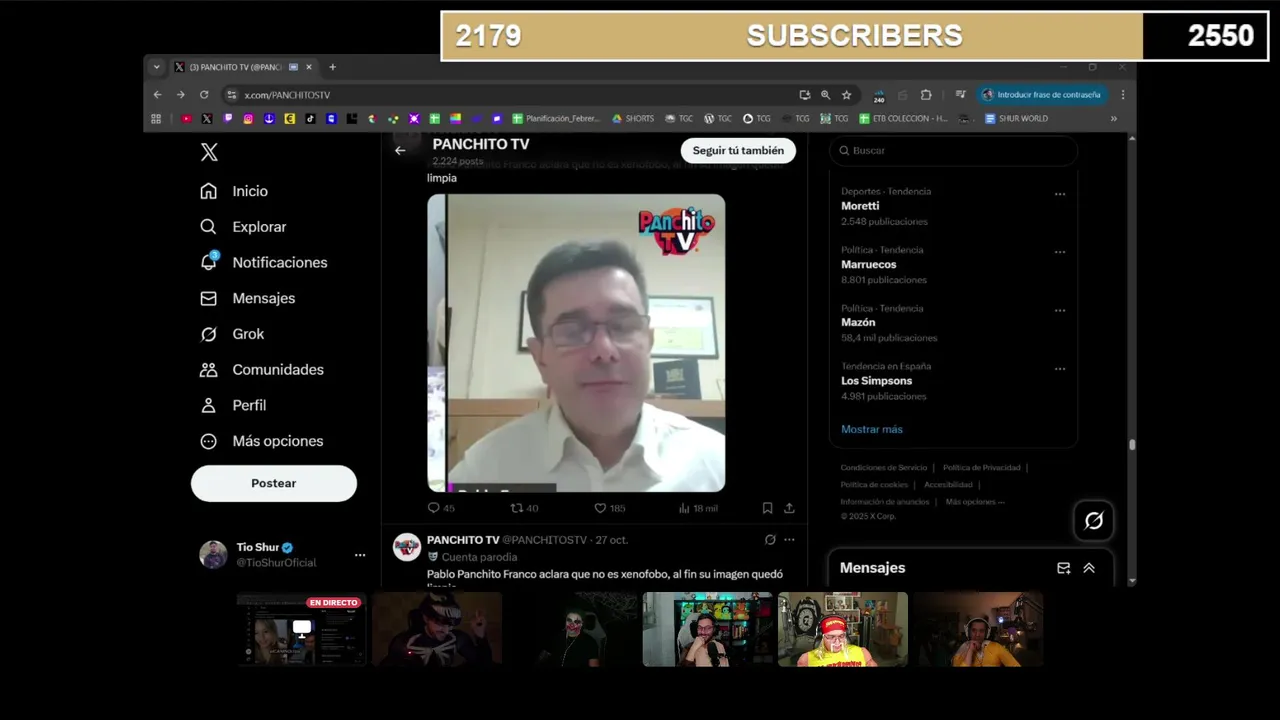Bookmark this page with star icon

847,95
